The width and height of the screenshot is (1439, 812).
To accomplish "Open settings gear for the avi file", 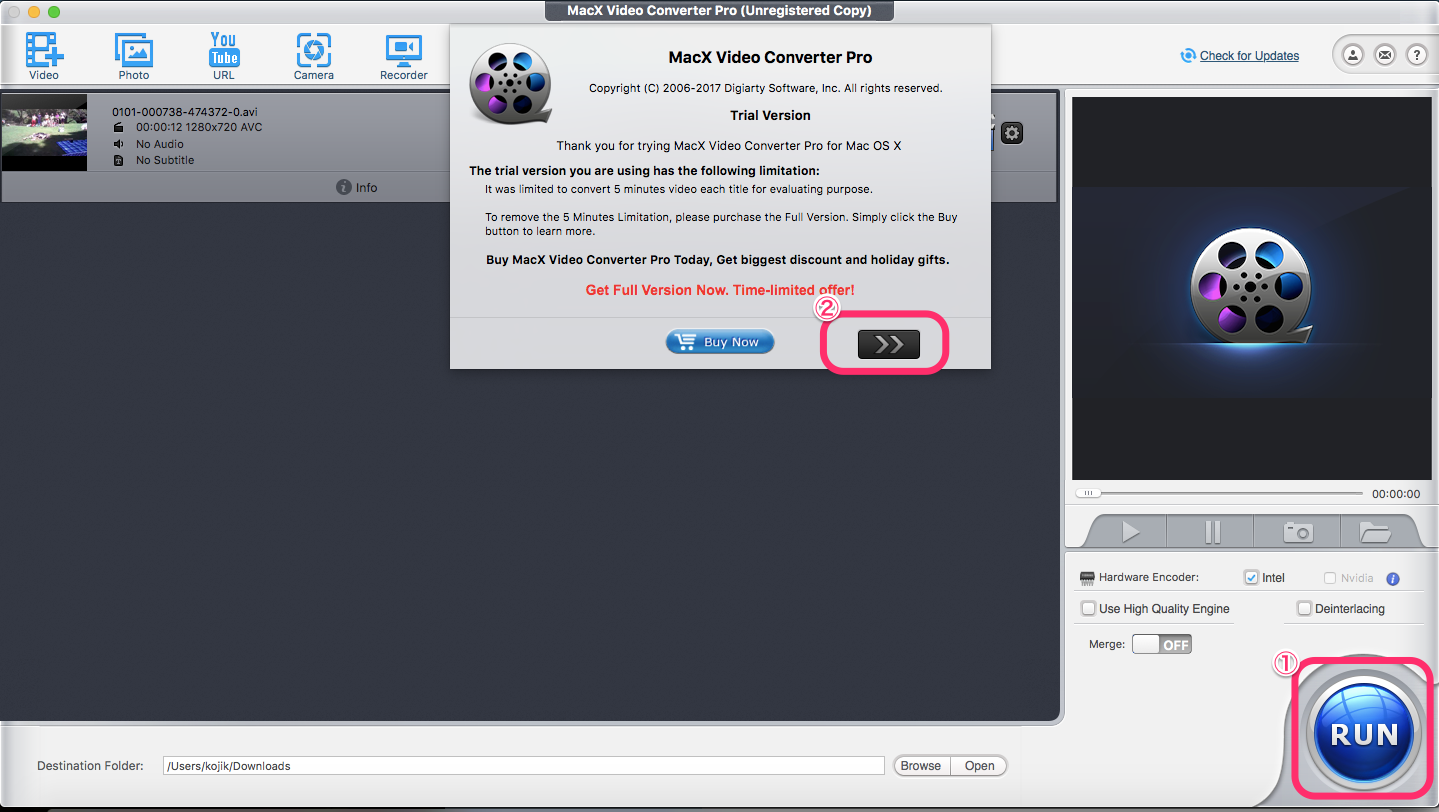I will pyautogui.click(x=1012, y=133).
